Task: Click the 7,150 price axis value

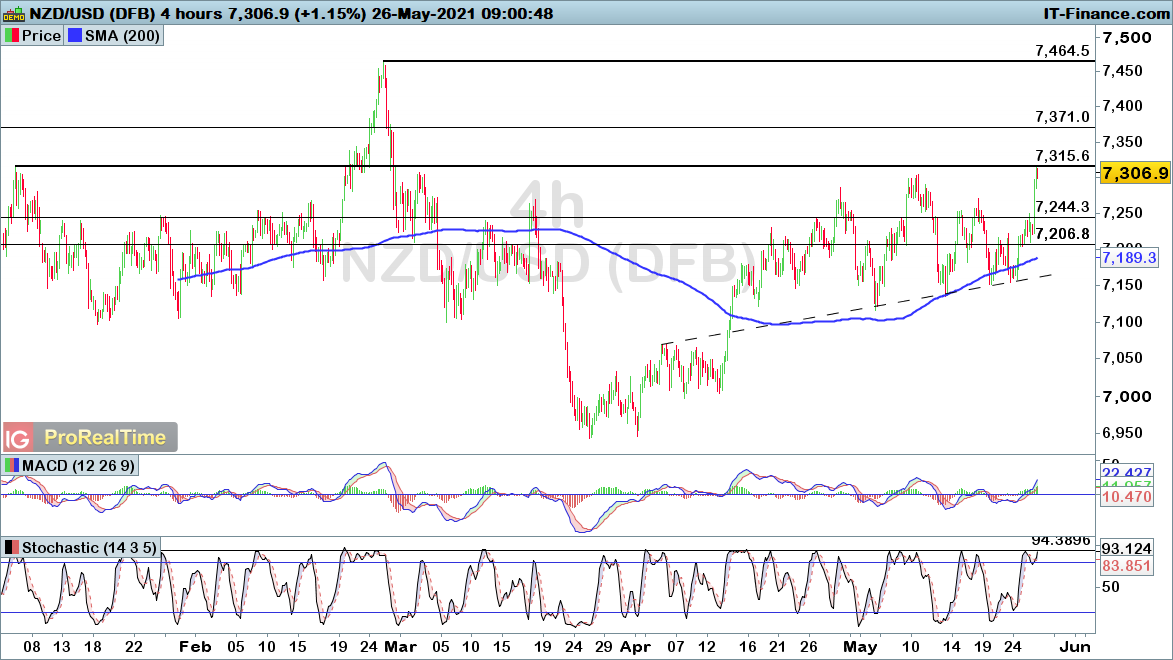Action: click(1123, 285)
